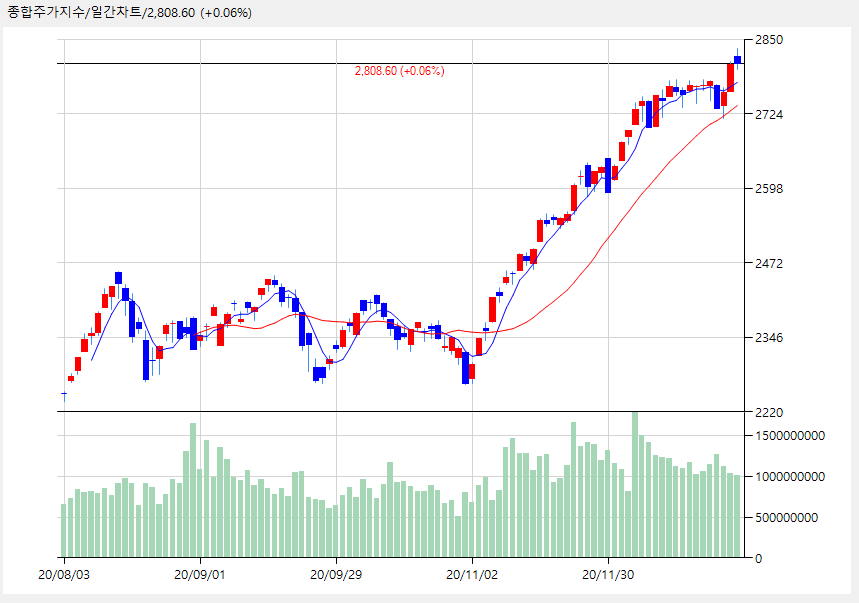Click the chart title 종합주가지수/일간차트

click(x=74, y=13)
